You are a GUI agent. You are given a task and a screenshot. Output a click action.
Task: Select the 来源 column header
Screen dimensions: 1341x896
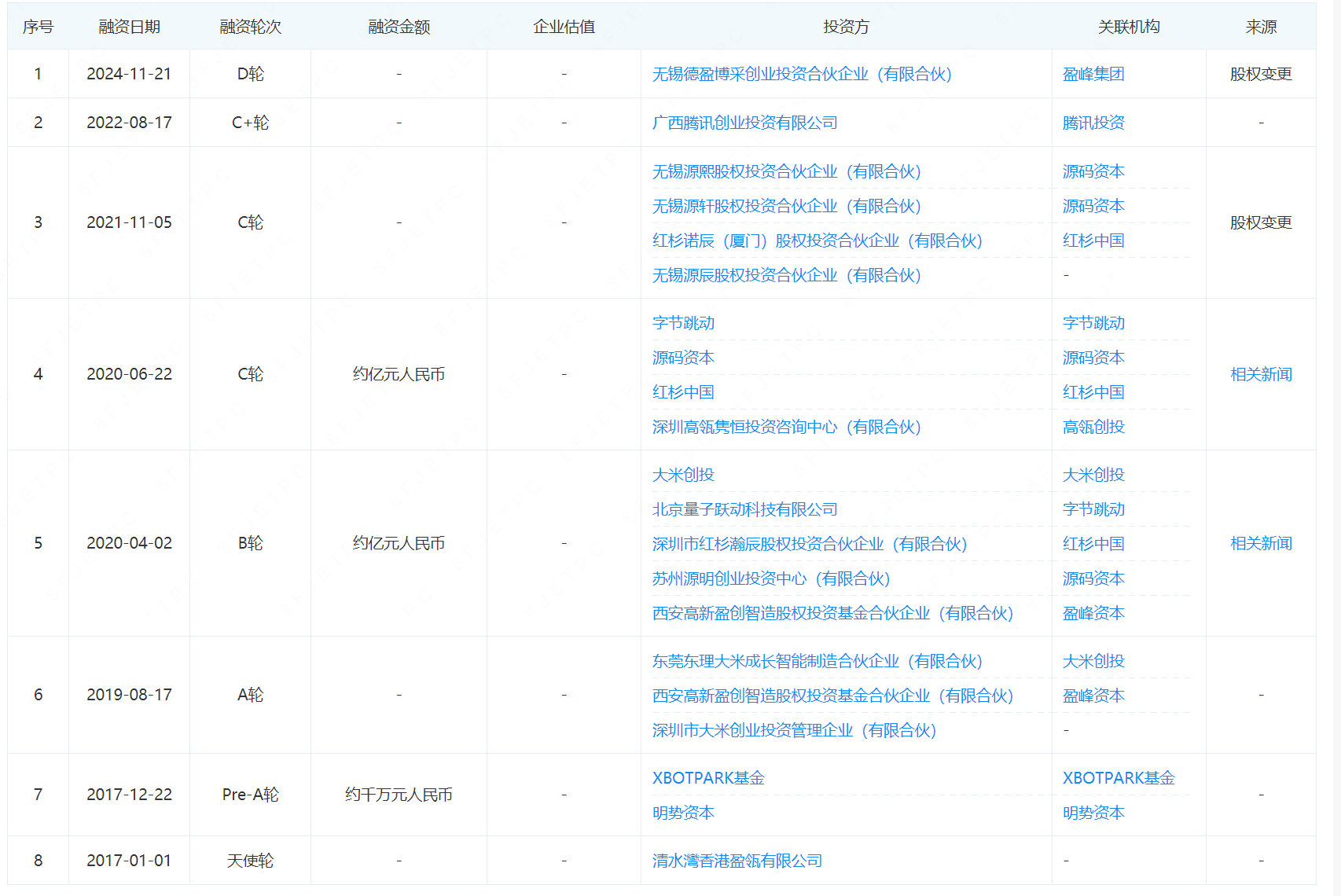click(x=1261, y=27)
